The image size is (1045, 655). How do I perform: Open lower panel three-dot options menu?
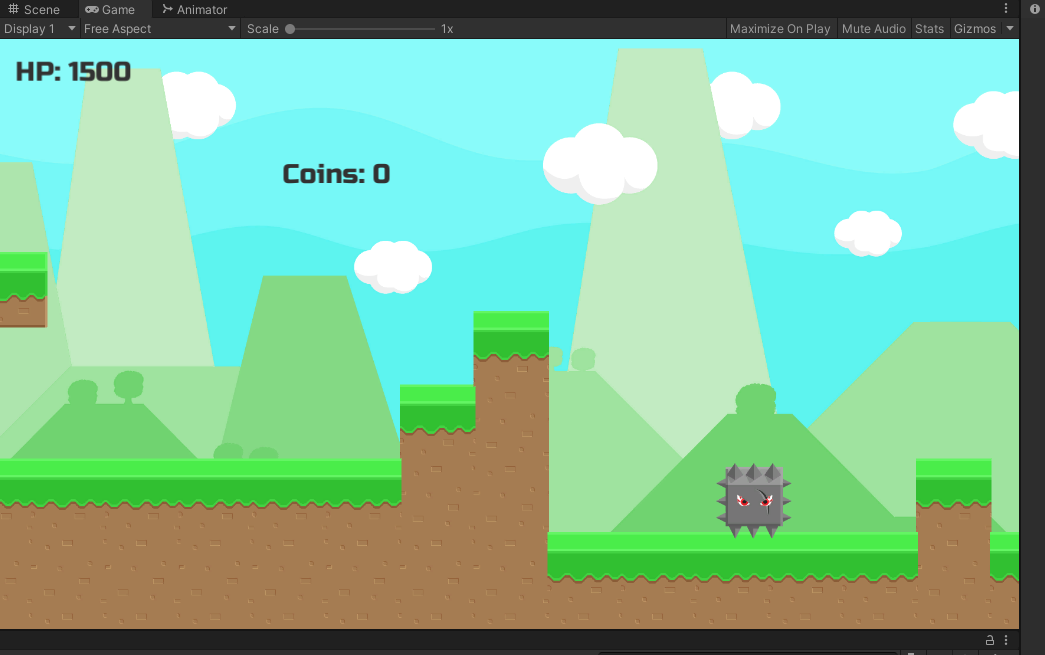(1006, 640)
